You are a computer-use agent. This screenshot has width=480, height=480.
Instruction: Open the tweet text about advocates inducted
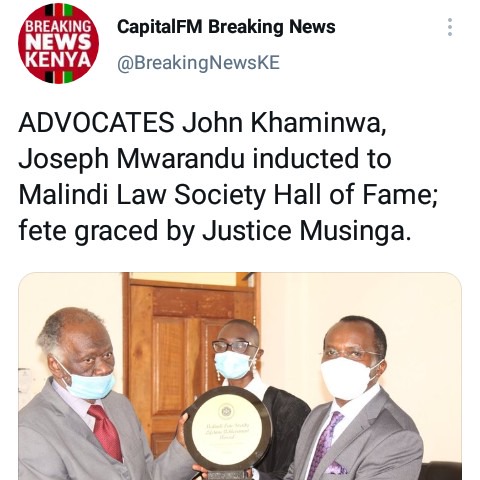point(228,177)
